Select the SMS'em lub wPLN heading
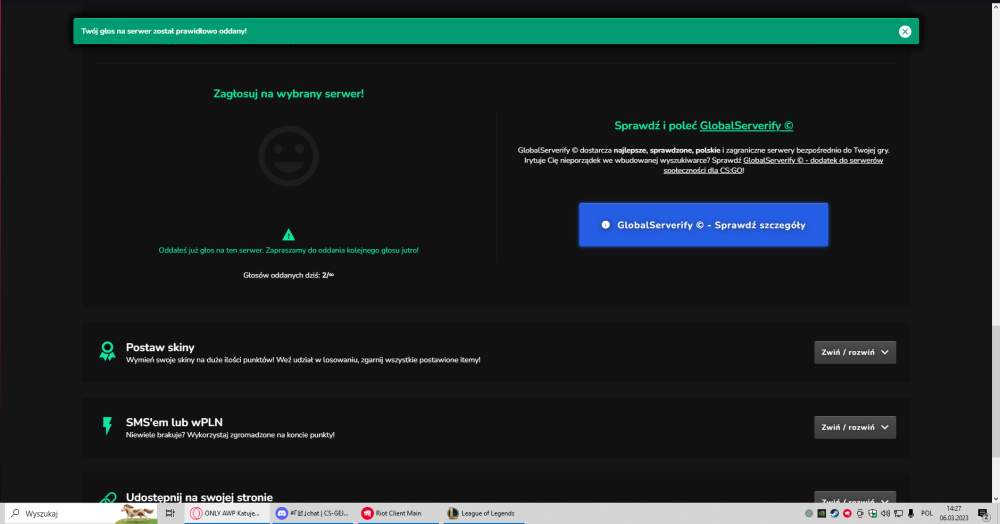 pyautogui.click(x=174, y=422)
